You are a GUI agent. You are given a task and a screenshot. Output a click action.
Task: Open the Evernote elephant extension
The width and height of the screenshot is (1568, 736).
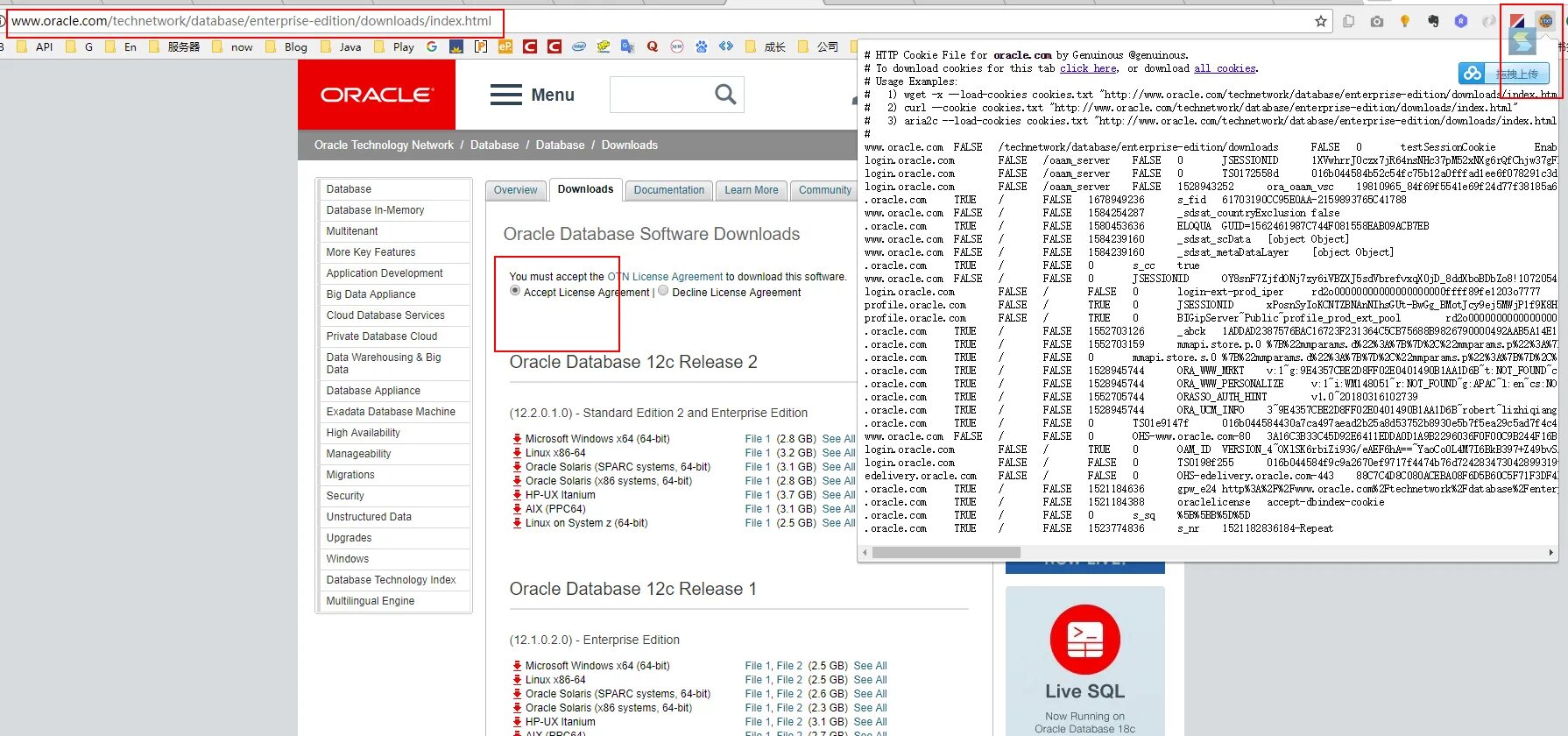[x=1433, y=21]
